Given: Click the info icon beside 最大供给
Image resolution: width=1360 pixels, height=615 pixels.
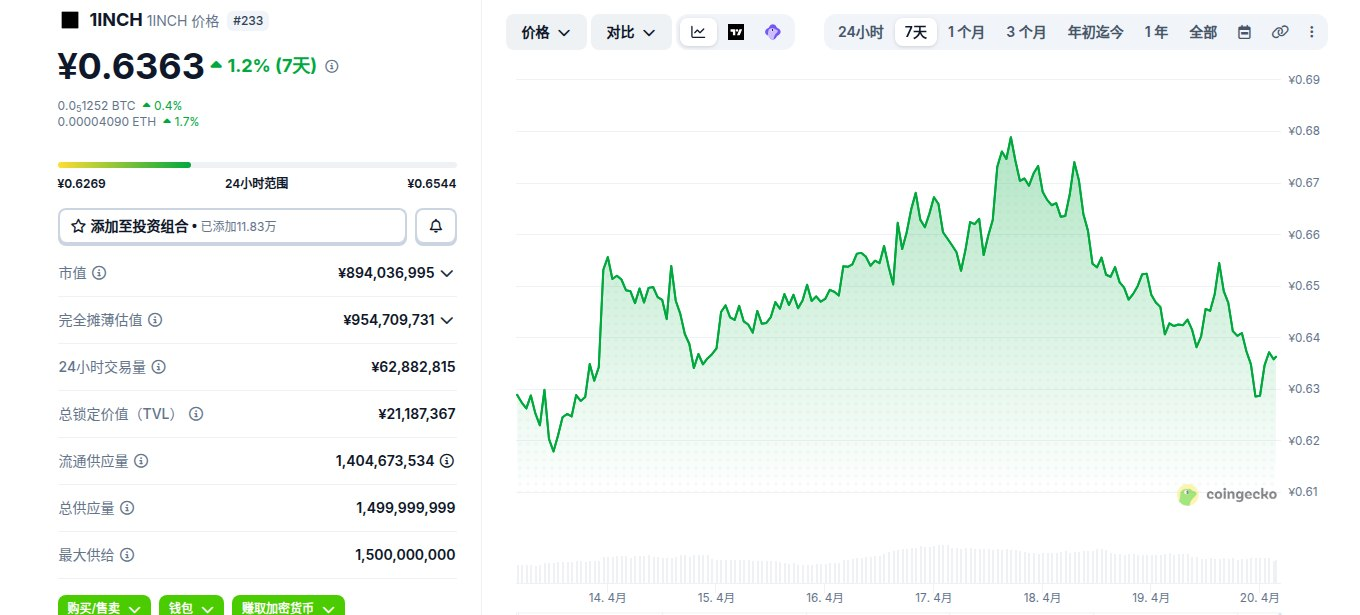Looking at the screenshot, I should (x=127, y=555).
